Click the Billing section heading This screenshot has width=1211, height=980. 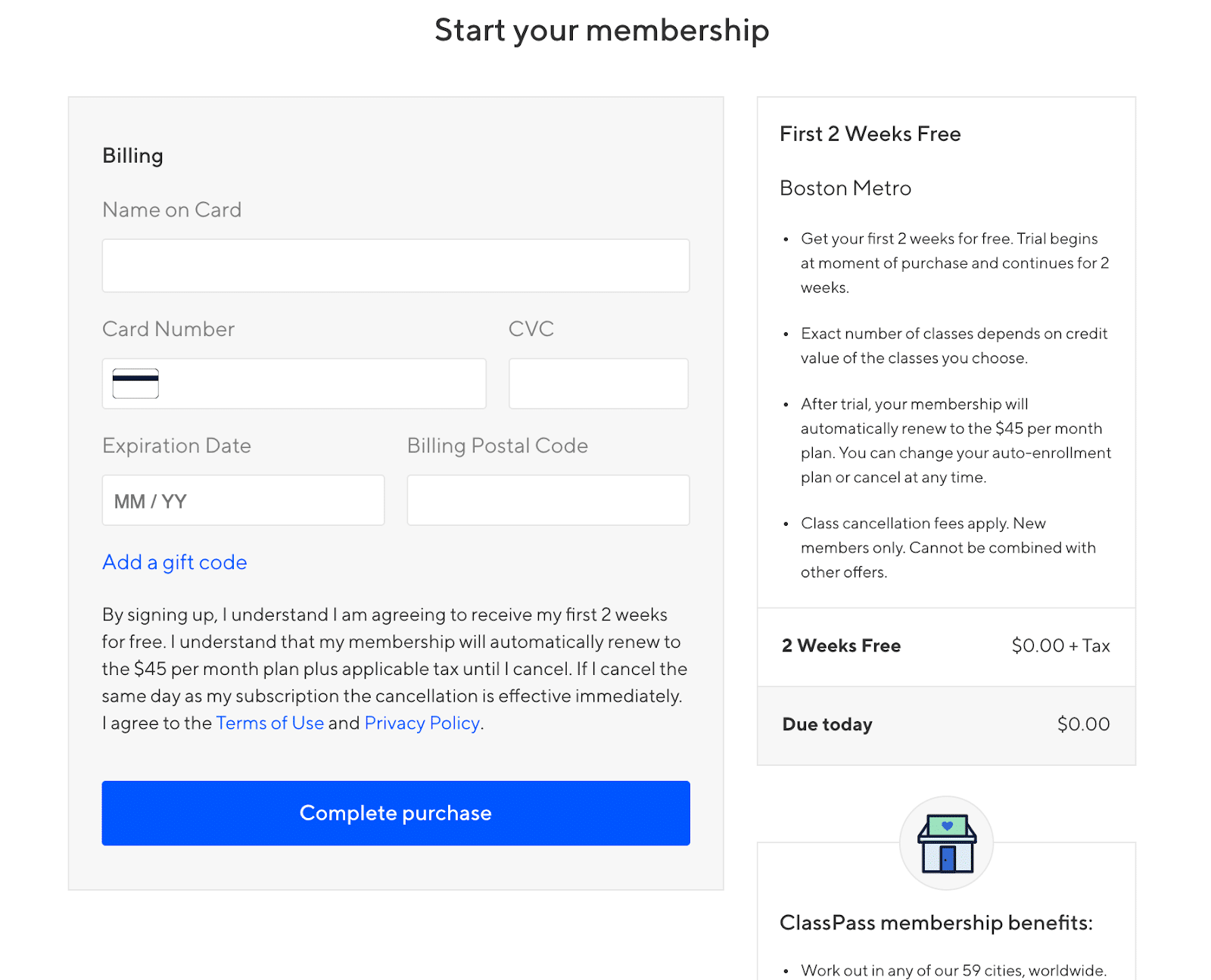(x=133, y=156)
